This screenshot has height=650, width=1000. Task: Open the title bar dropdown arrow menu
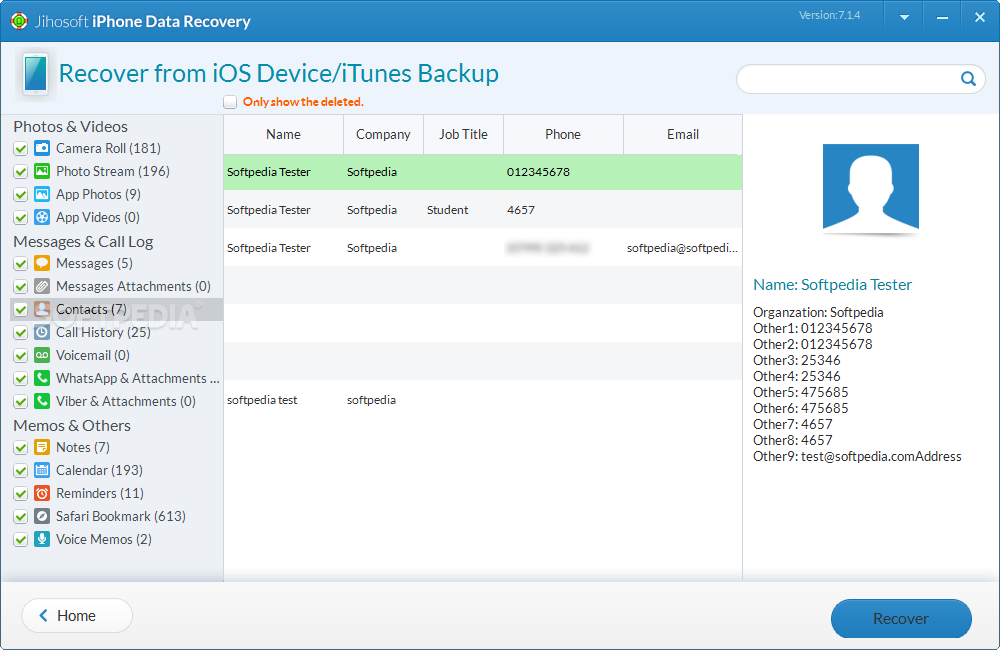(x=904, y=17)
